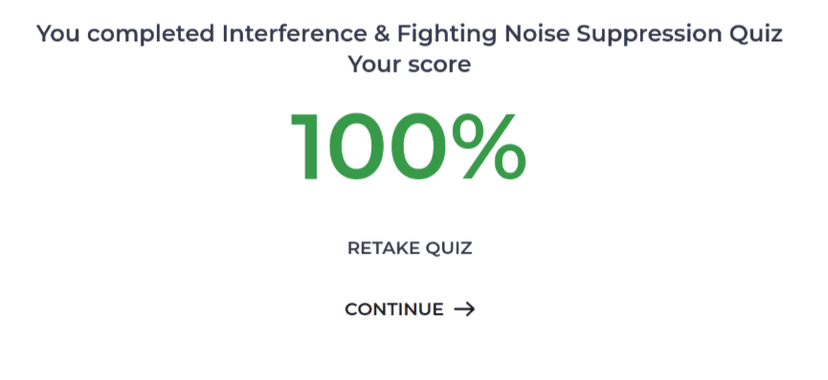This screenshot has height=380, width=828.
Task: Click the word 'Interference' in the heading
Action: coord(294,34)
